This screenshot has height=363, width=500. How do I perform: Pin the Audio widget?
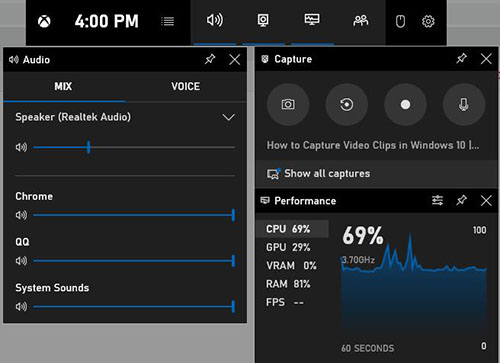[x=210, y=60]
